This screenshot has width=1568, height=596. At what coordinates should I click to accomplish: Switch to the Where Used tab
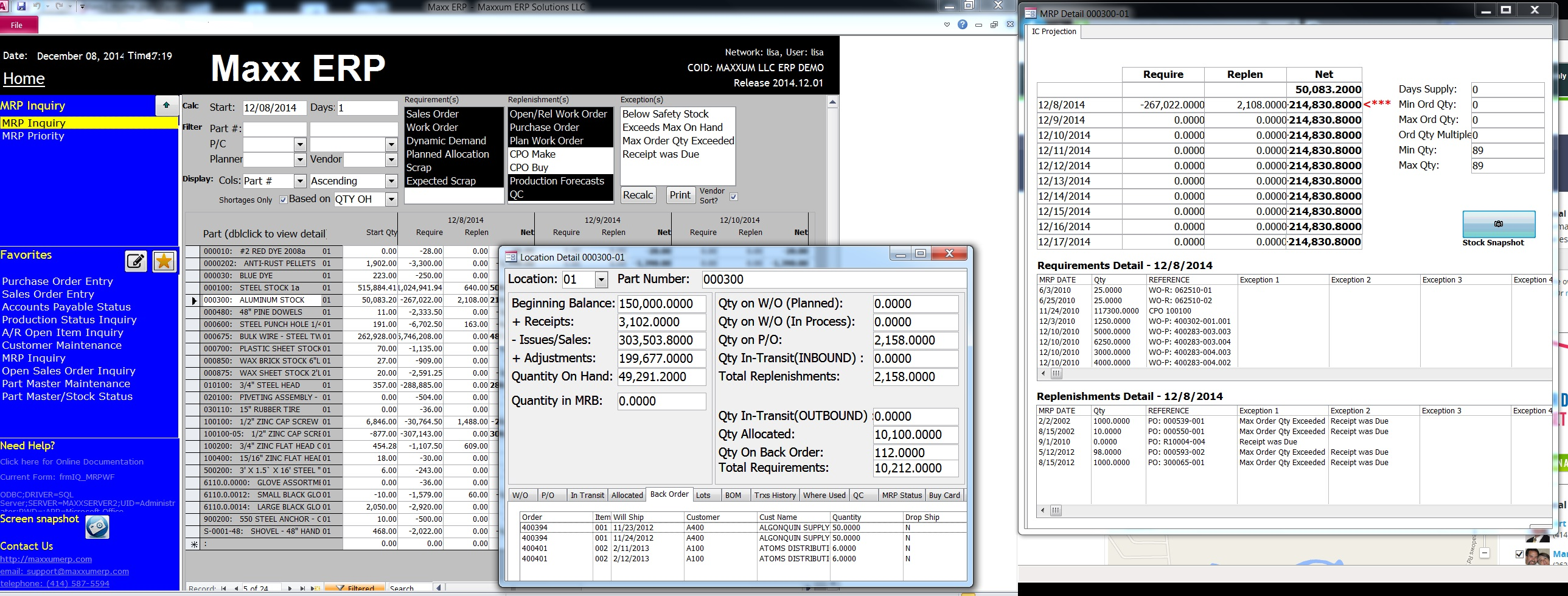pos(824,495)
